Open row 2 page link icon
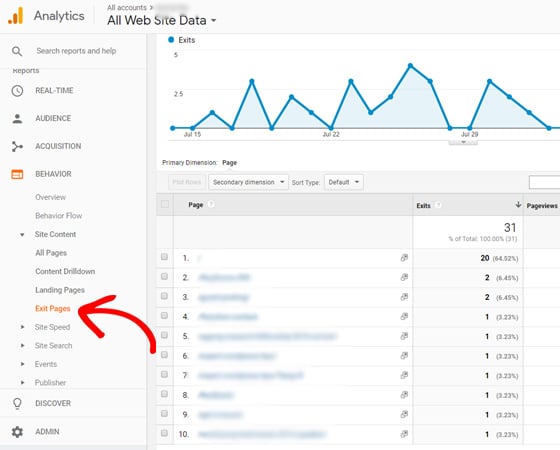The image size is (560, 450). pyautogui.click(x=404, y=277)
